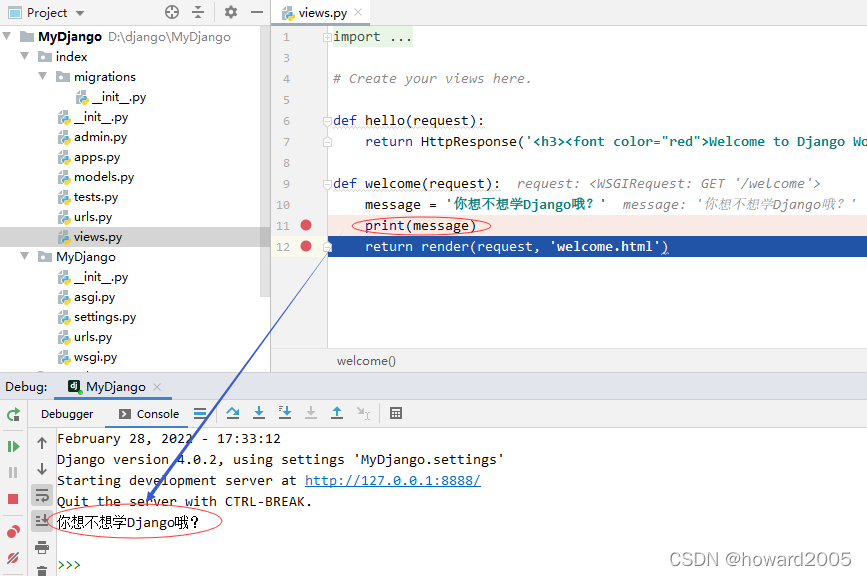The width and height of the screenshot is (867, 576).
Task: Select urls.py under MyDjango package
Action: coord(85,337)
